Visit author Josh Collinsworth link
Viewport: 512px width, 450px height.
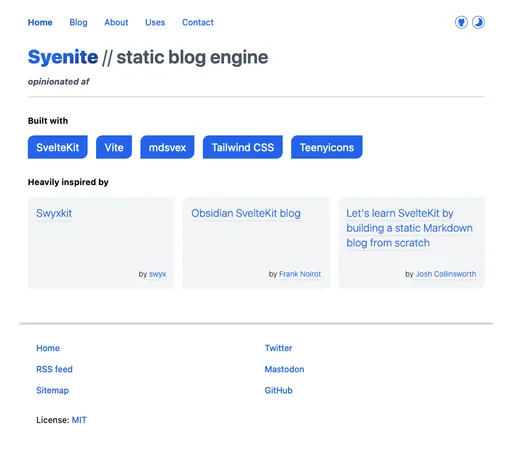point(446,274)
